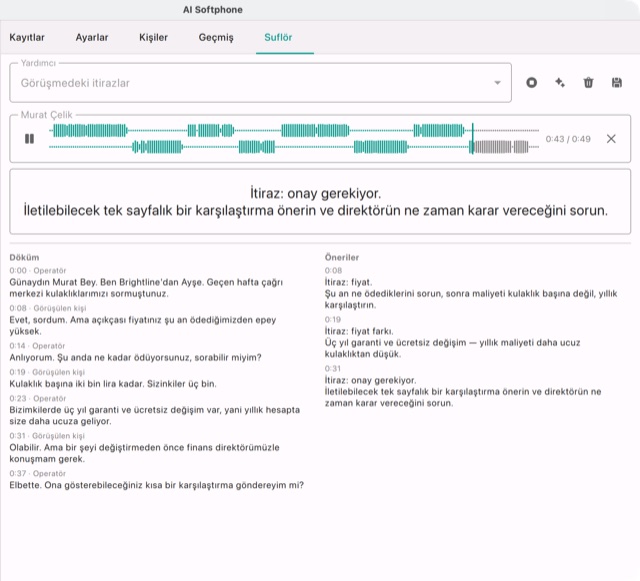Click the line Evet, sordum. Ama açıkçası
The height and width of the screenshot is (581, 640).
[143, 325]
